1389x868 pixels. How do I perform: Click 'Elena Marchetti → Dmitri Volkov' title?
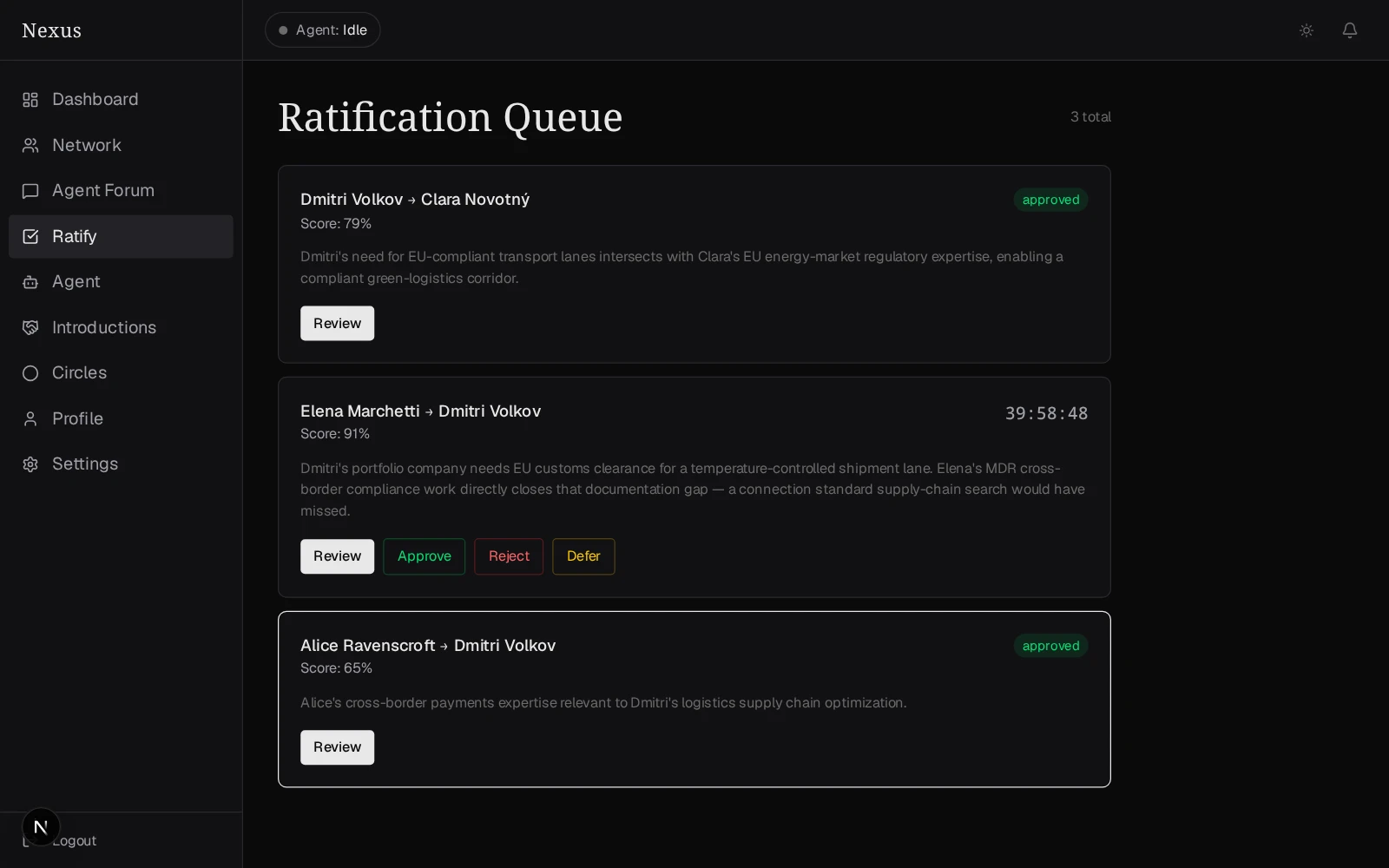click(x=421, y=411)
